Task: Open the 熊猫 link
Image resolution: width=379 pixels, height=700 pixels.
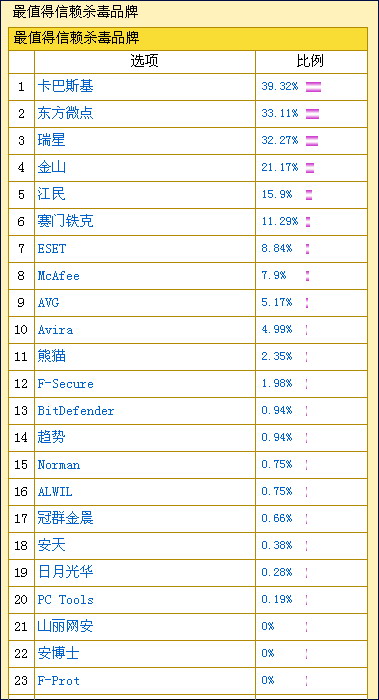Action: click(51, 356)
